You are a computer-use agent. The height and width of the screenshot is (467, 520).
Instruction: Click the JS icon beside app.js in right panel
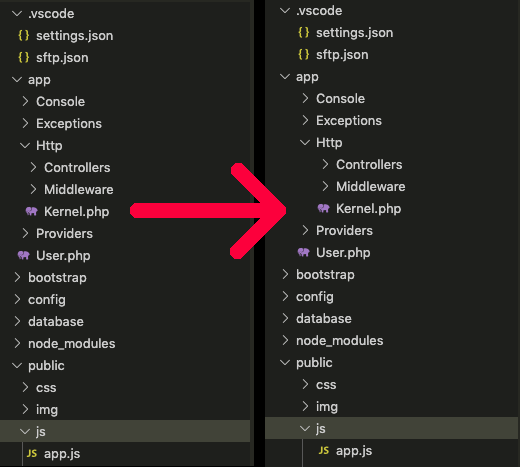pos(324,451)
